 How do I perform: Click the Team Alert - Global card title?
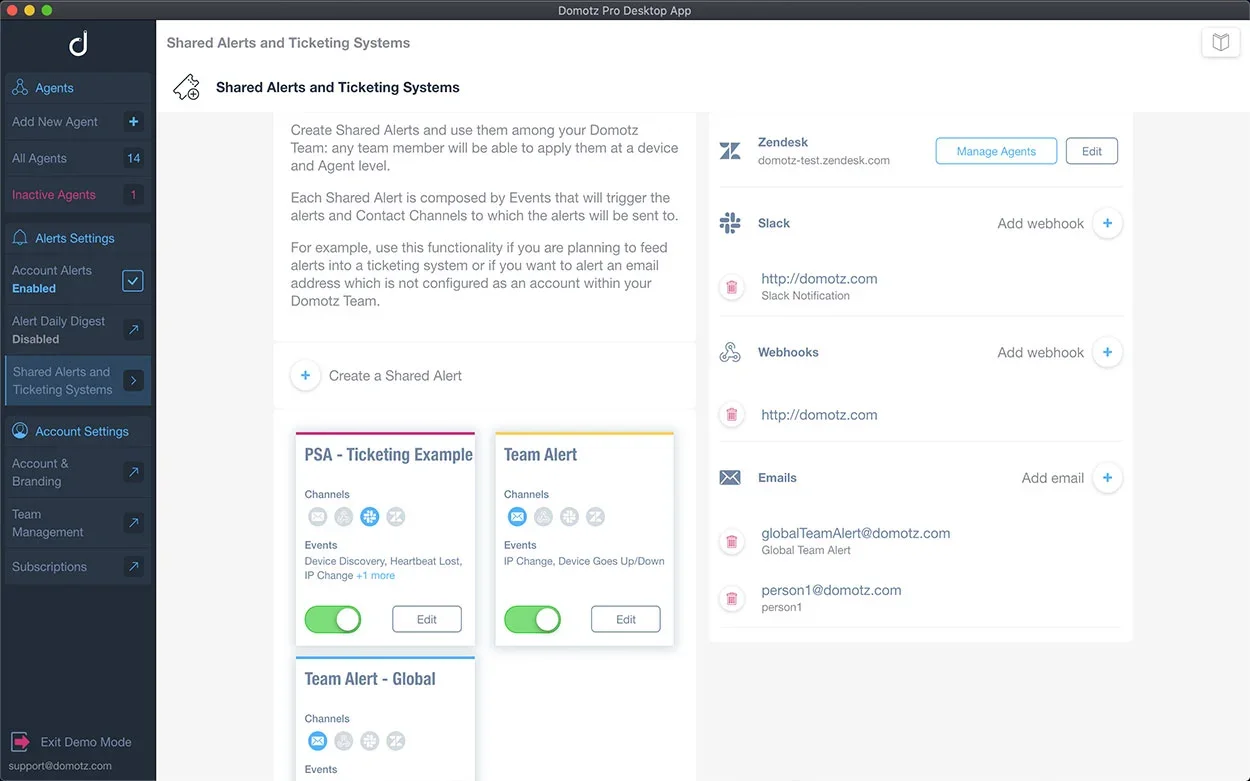tap(370, 679)
